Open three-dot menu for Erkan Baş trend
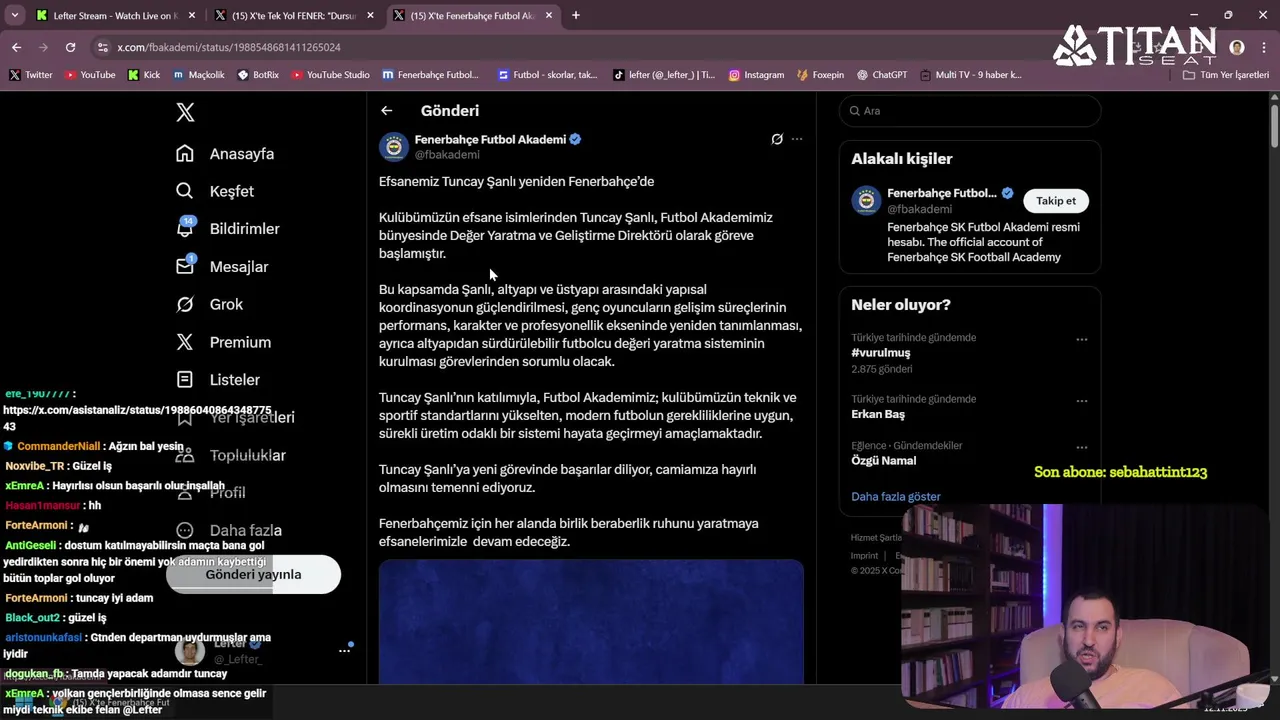 pos(1081,401)
